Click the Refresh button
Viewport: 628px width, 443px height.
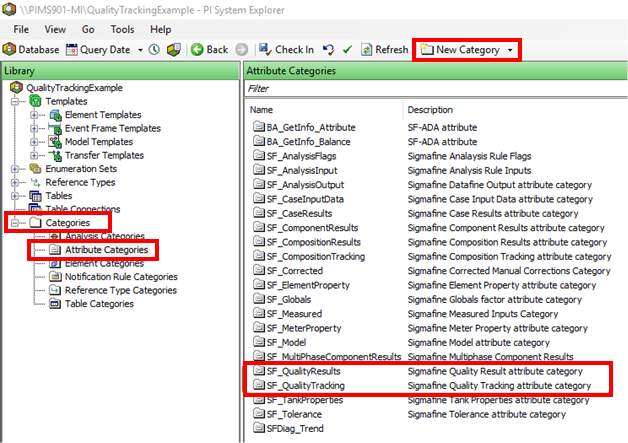384,50
